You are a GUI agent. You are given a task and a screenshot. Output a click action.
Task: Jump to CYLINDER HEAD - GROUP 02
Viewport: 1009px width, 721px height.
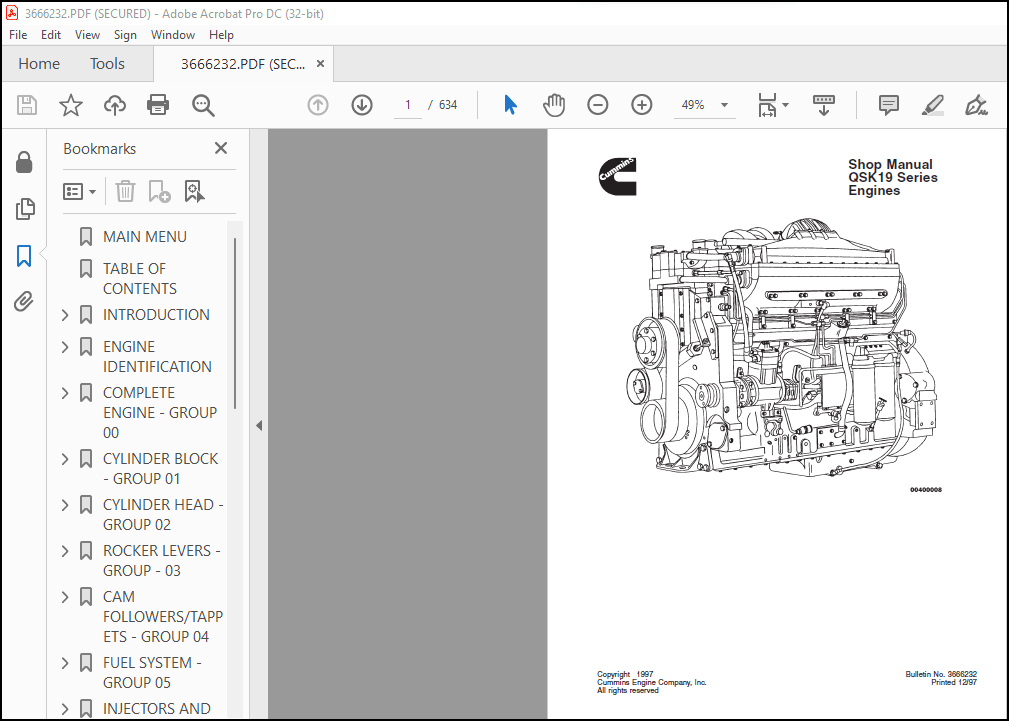click(x=163, y=514)
